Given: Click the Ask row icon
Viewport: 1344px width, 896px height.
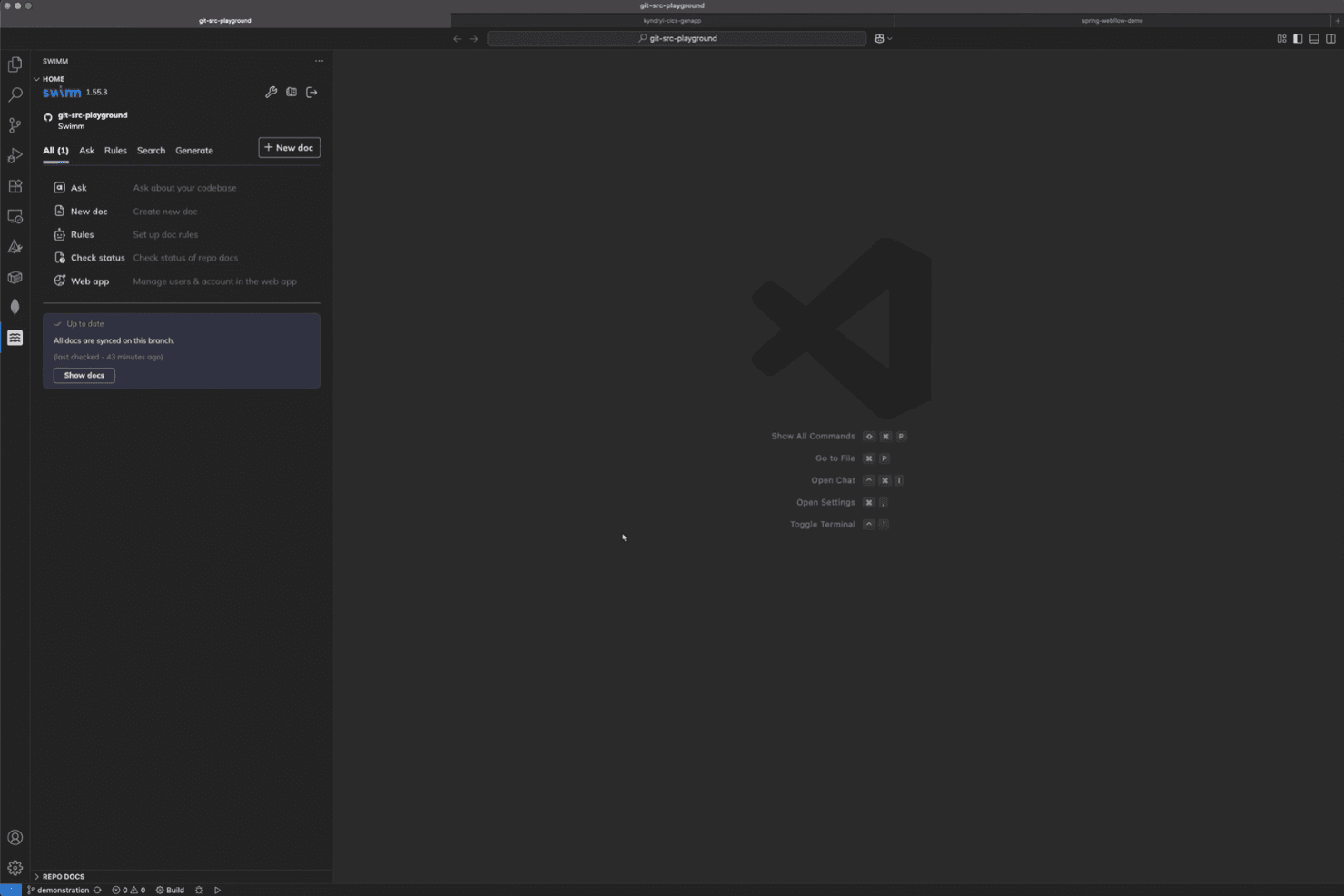Looking at the screenshot, I should click(59, 187).
